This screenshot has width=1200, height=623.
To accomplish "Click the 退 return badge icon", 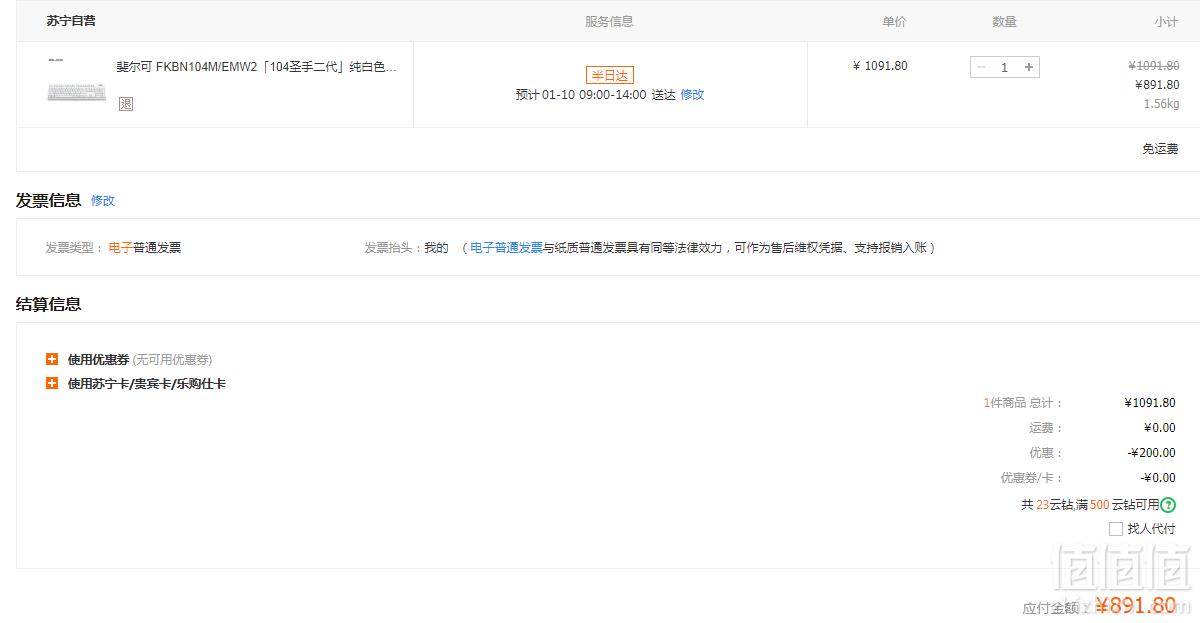I will tap(126, 103).
